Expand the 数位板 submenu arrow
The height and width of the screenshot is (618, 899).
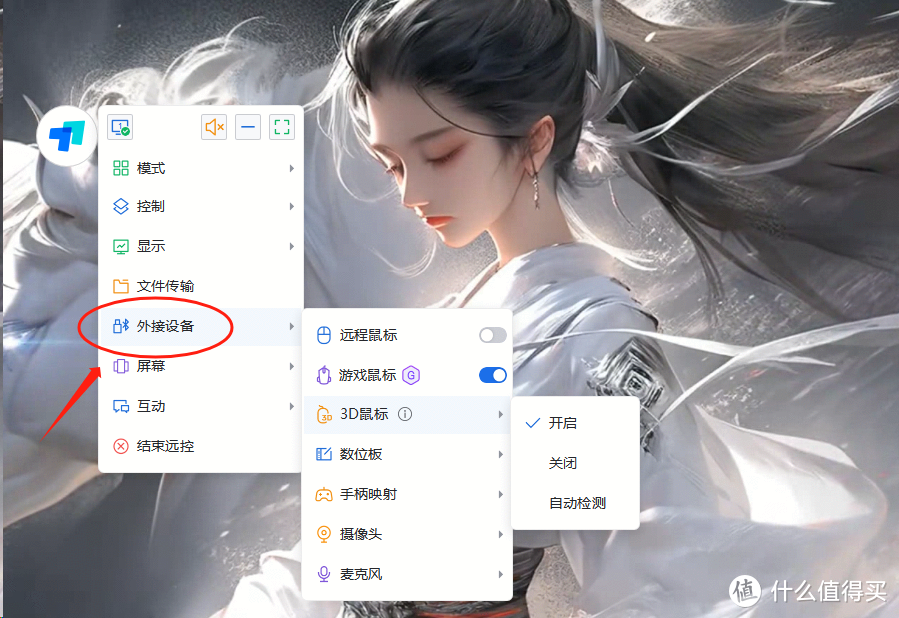pos(501,454)
